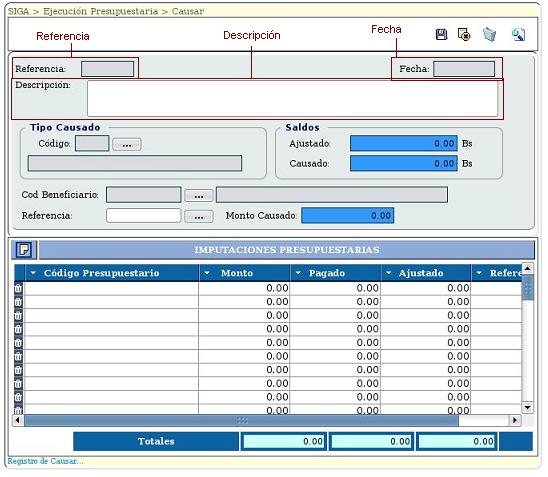Open the Código Presupuestario column dropdown arrow
Screen dimensions: 548x477
[x=33, y=273]
